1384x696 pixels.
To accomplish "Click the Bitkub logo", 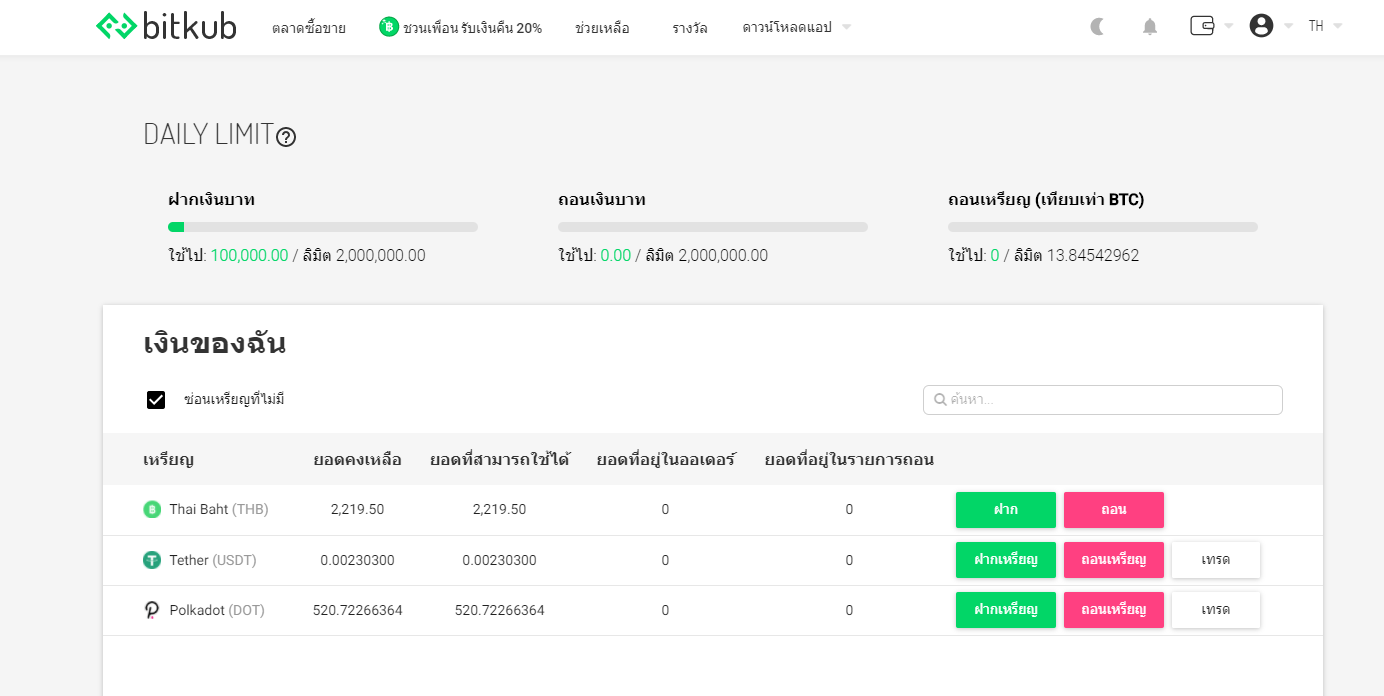I will [x=166, y=26].
